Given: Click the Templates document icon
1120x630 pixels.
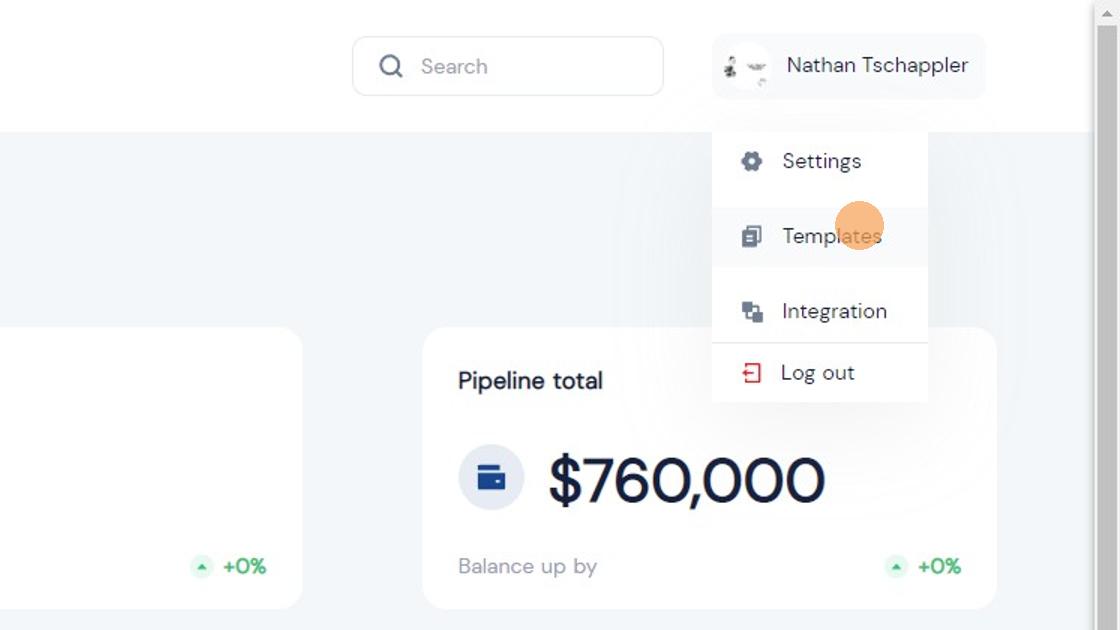Looking at the screenshot, I should coord(751,236).
